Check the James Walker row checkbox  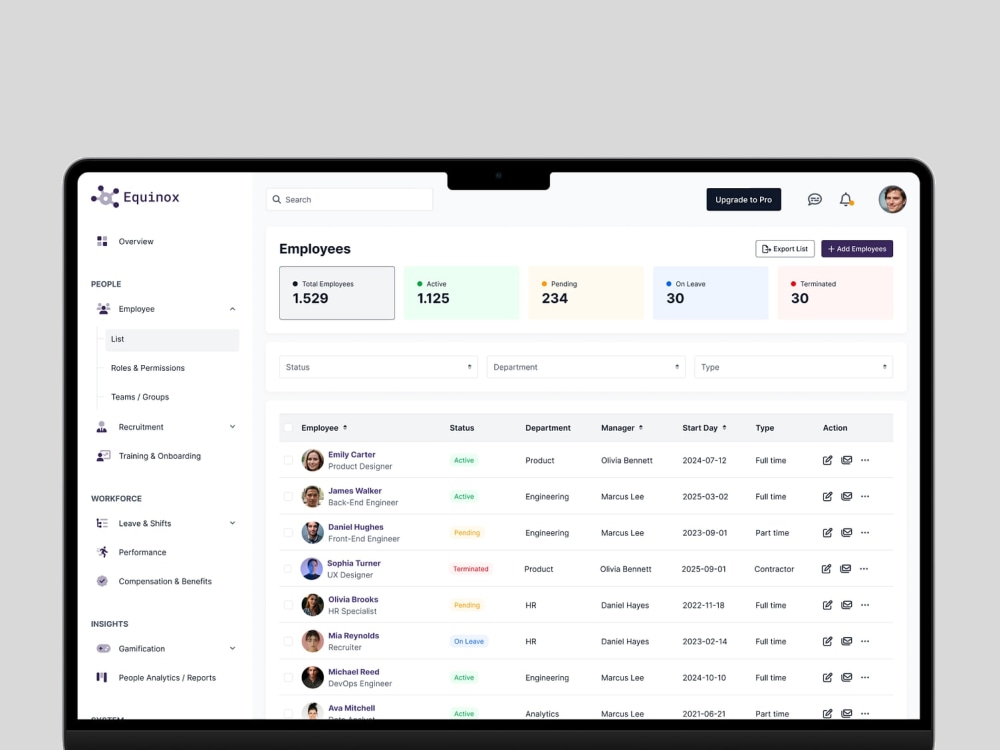click(x=288, y=496)
